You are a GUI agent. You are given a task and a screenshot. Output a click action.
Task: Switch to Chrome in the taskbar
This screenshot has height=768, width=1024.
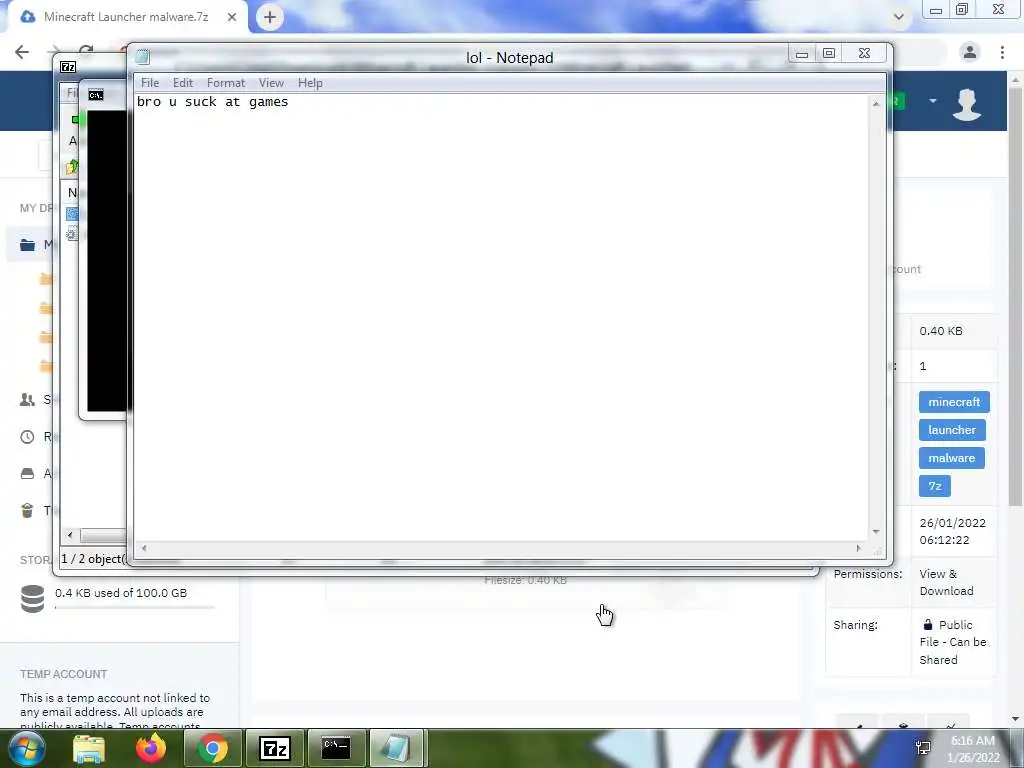click(x=213, y=748)
